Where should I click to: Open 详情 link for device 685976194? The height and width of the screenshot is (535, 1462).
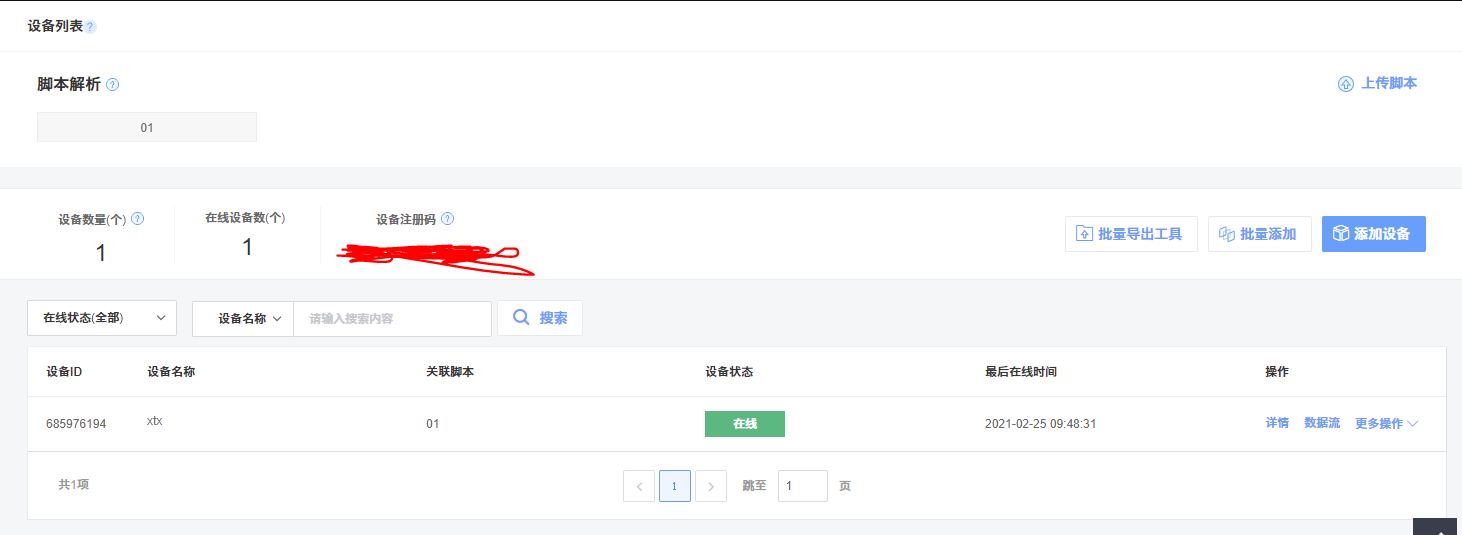pyautogui.click(x=1277, y=424)
